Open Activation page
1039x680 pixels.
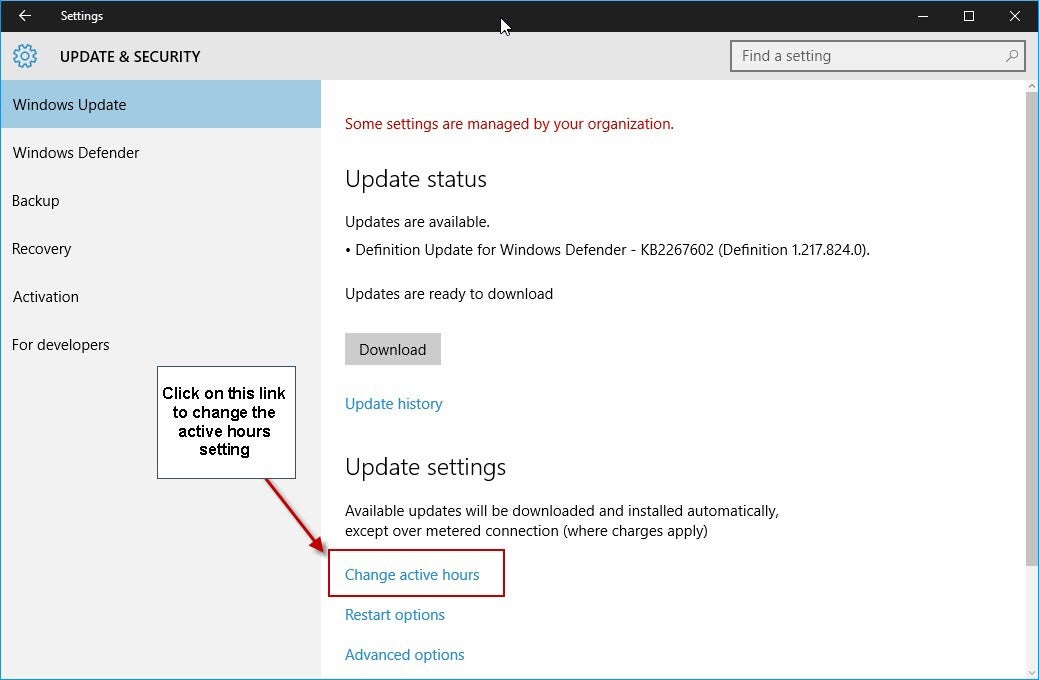tap(161, 296)
